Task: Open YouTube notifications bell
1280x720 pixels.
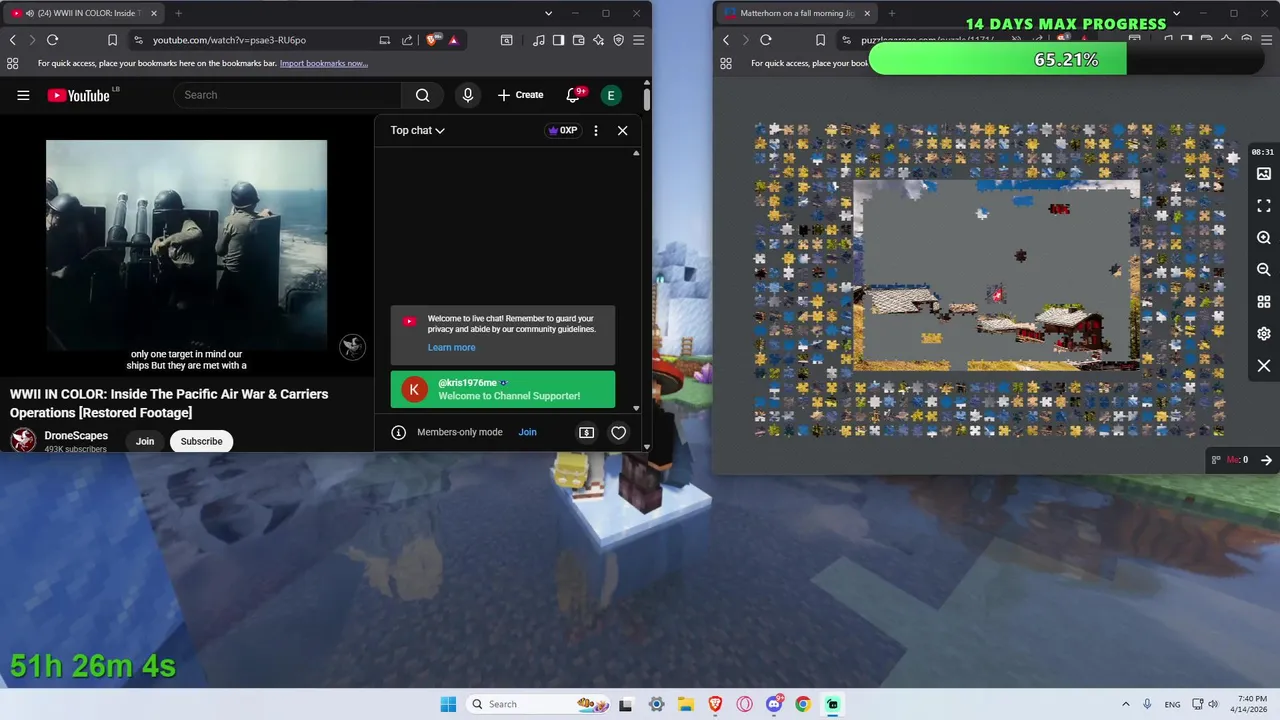Action: (x=574, y=95)
